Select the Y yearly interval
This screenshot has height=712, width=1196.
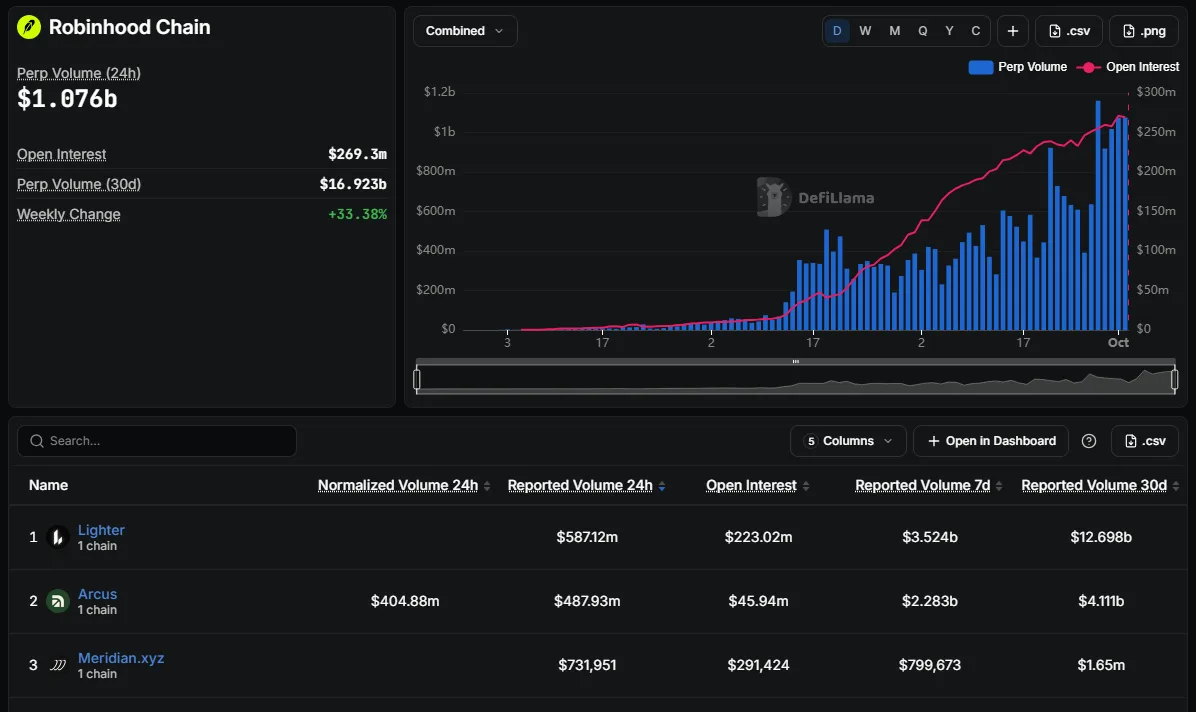tap(950, 31)
